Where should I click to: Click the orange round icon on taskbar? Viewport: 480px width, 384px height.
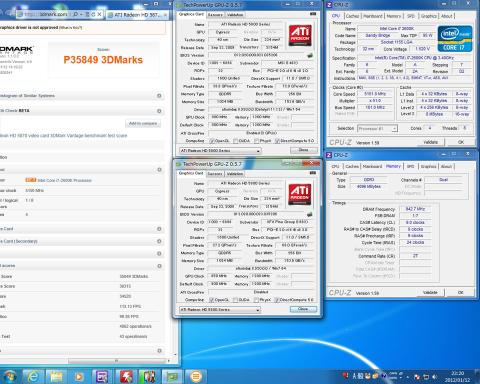click(196, 377)
